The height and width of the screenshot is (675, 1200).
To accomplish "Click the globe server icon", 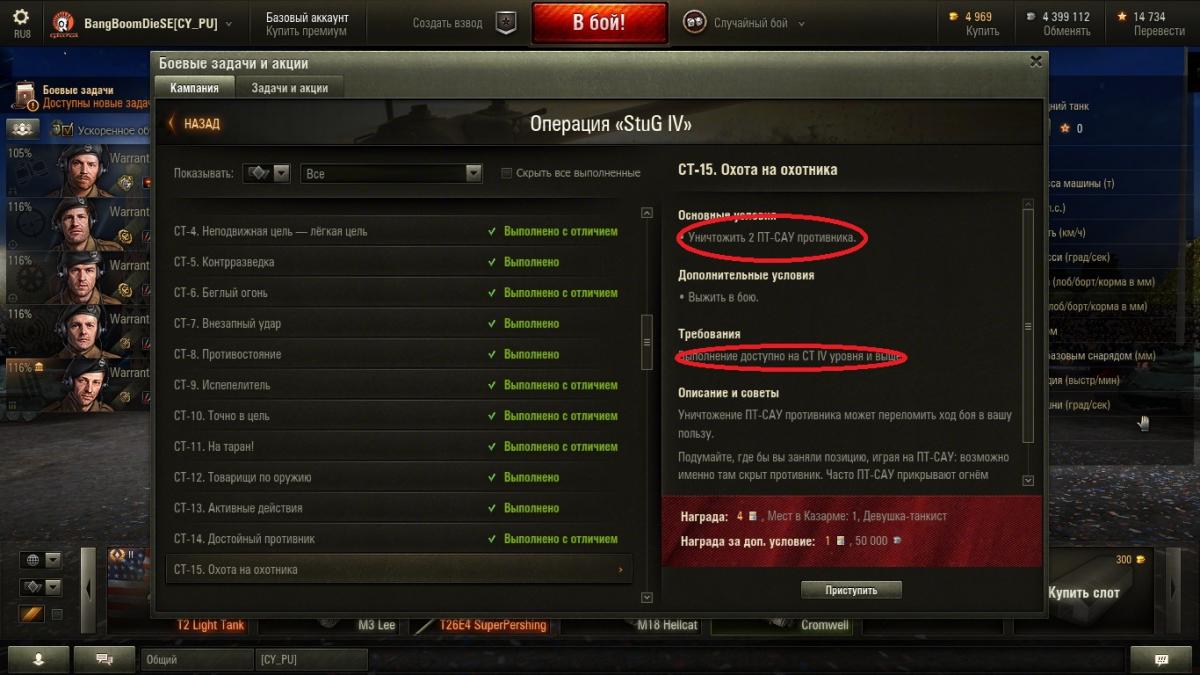I will pos(30,560).
